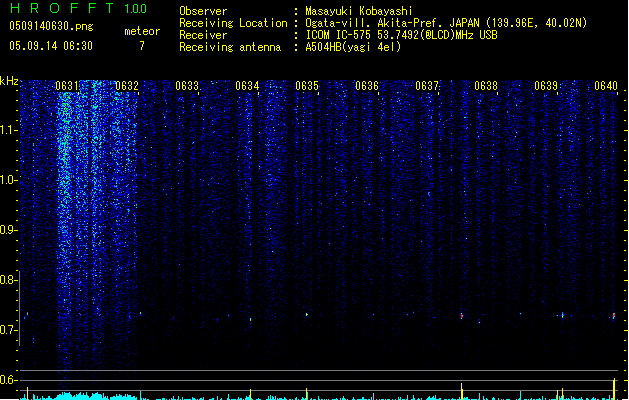629x400 pixels.
Task: Click the 0631 time marker
Action: [x=67, y=86]
